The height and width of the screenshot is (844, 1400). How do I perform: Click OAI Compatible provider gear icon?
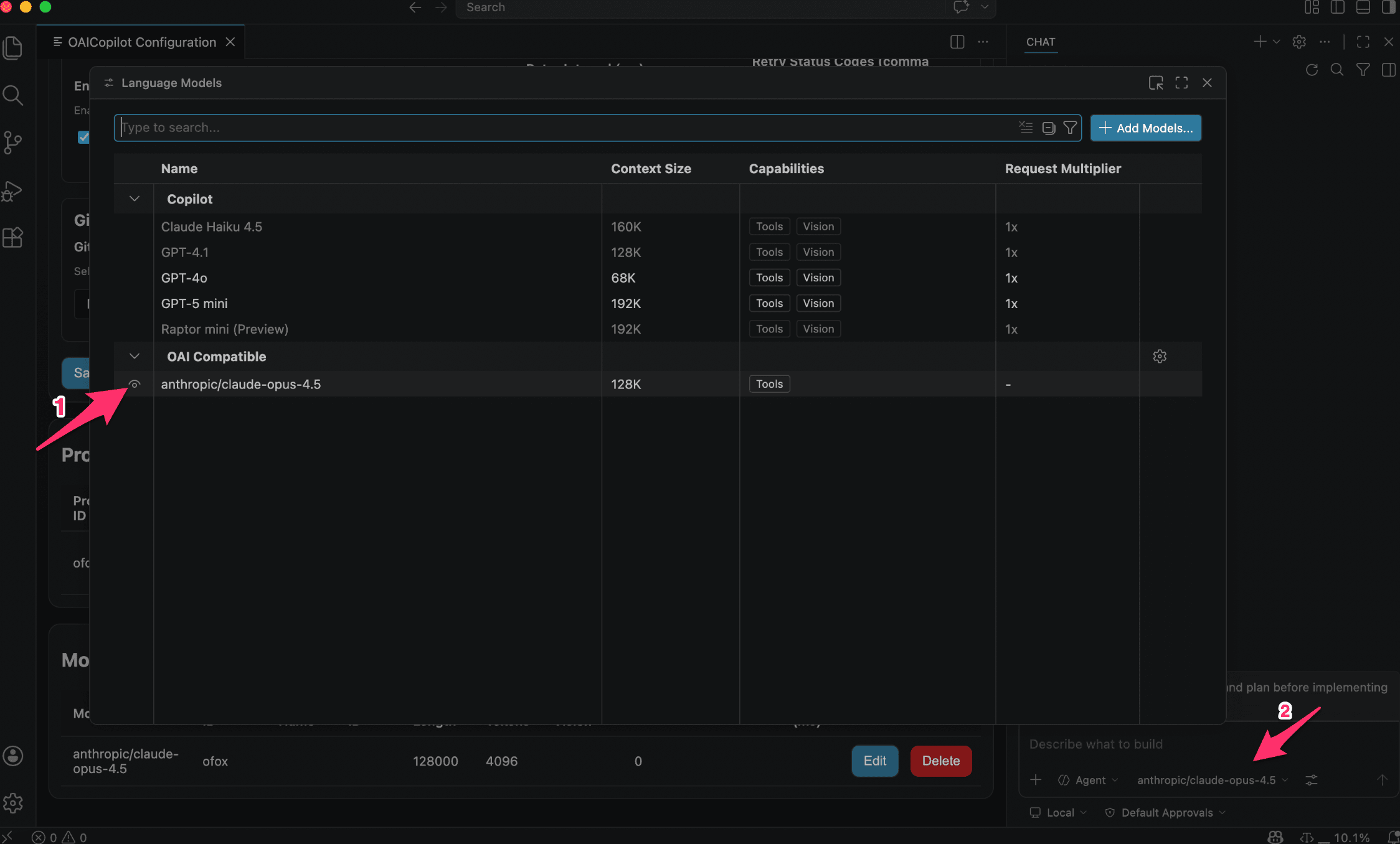point(1159,357)
